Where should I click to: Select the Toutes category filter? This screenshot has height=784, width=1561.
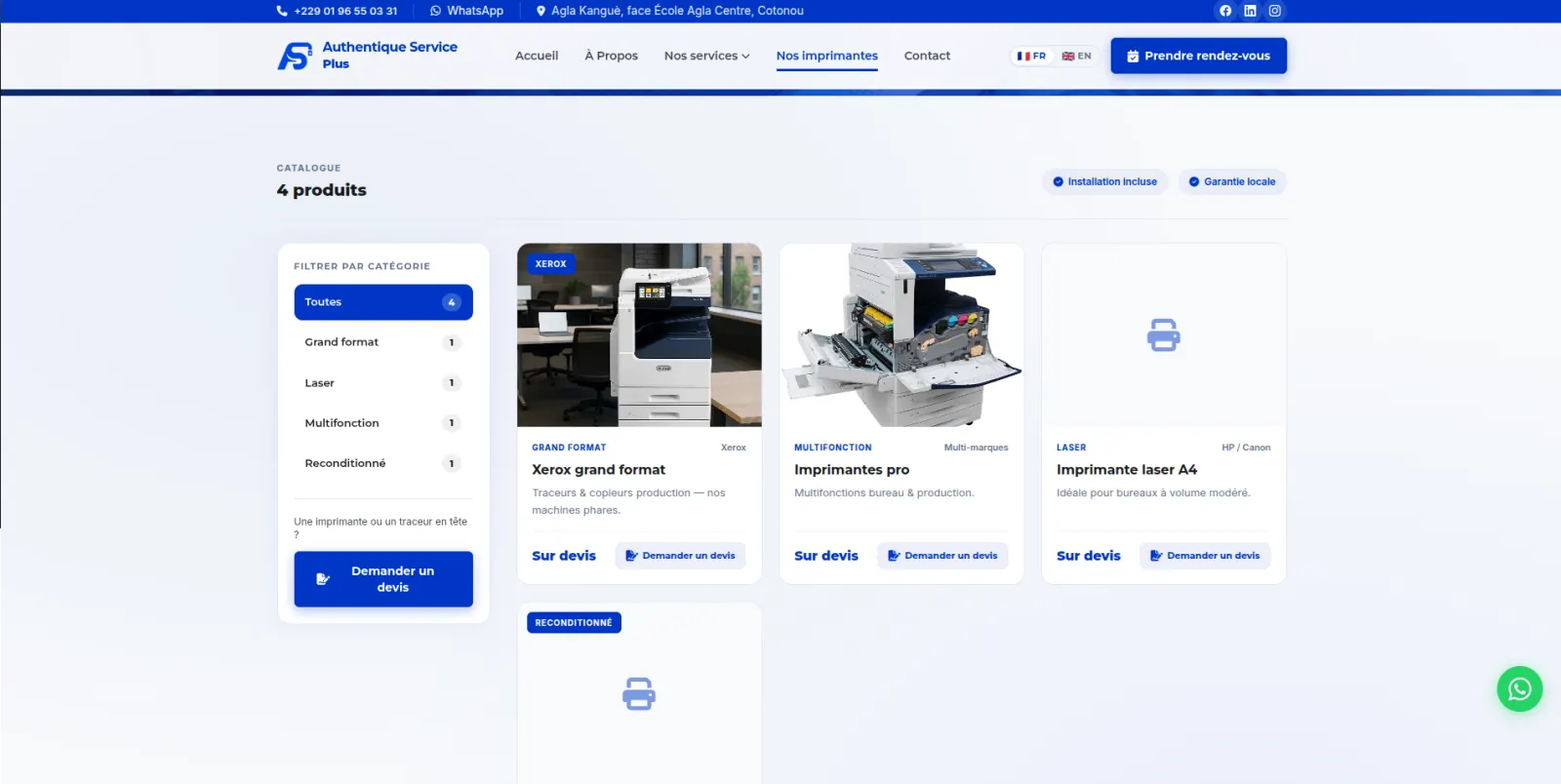click(383, 302)
